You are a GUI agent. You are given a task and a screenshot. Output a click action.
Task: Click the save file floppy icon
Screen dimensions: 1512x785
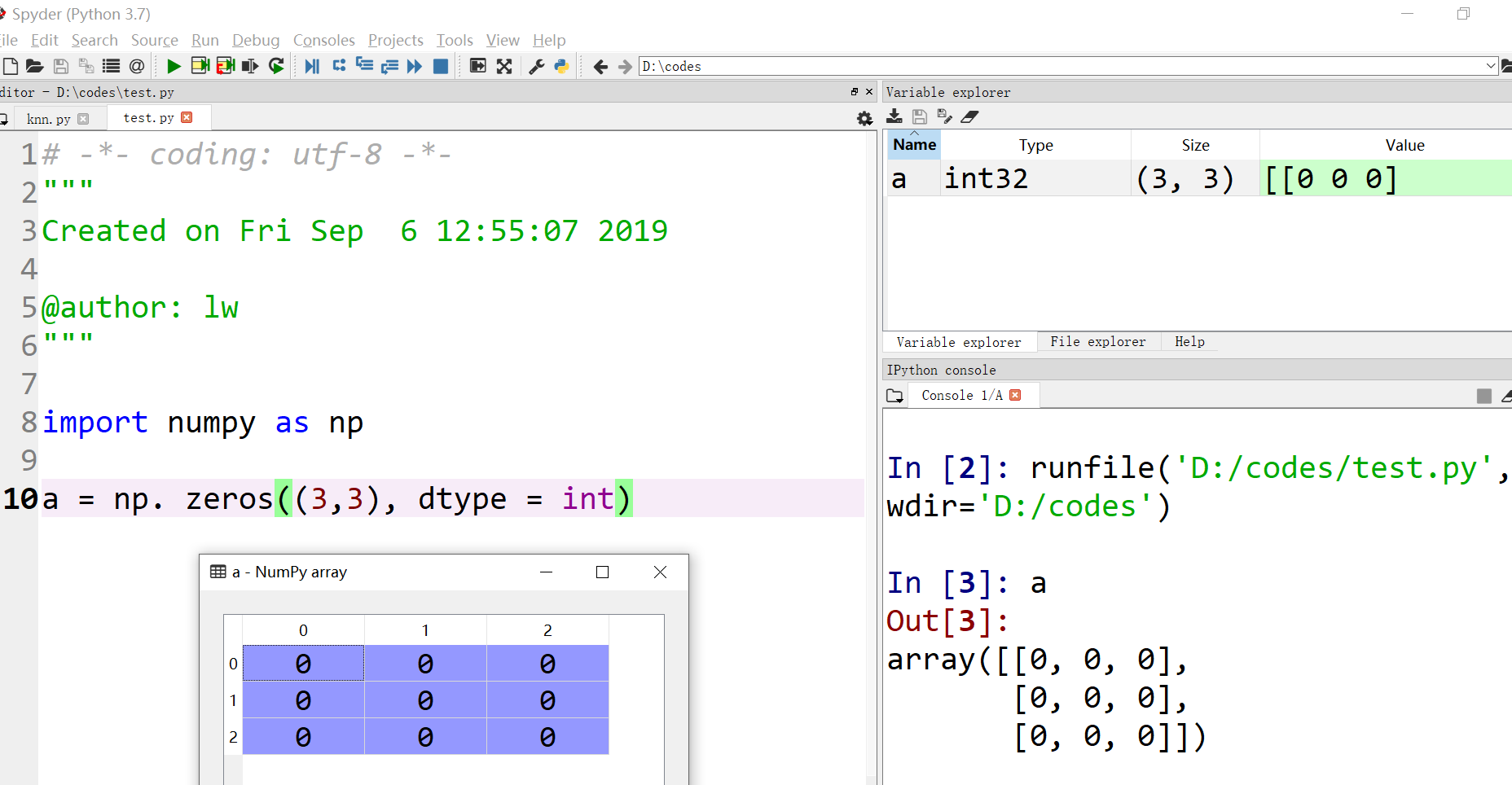(60, 66)
